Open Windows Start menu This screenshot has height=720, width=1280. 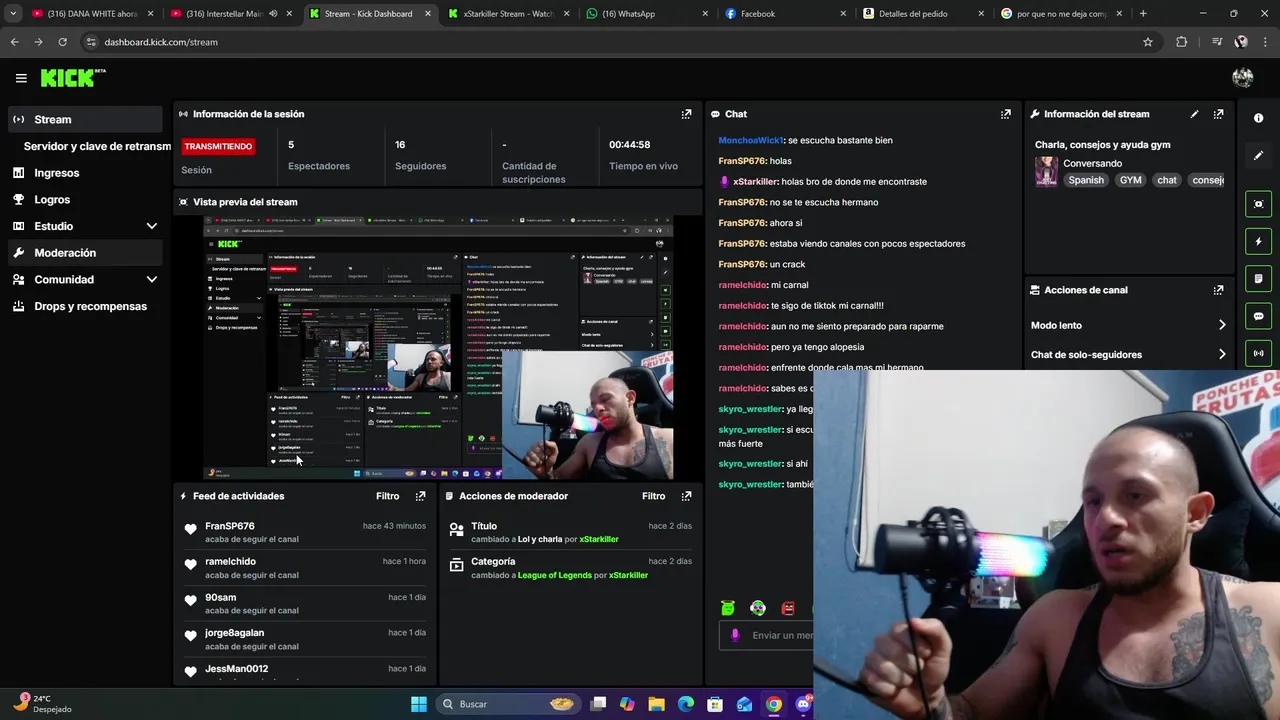(x=419, y=704)
